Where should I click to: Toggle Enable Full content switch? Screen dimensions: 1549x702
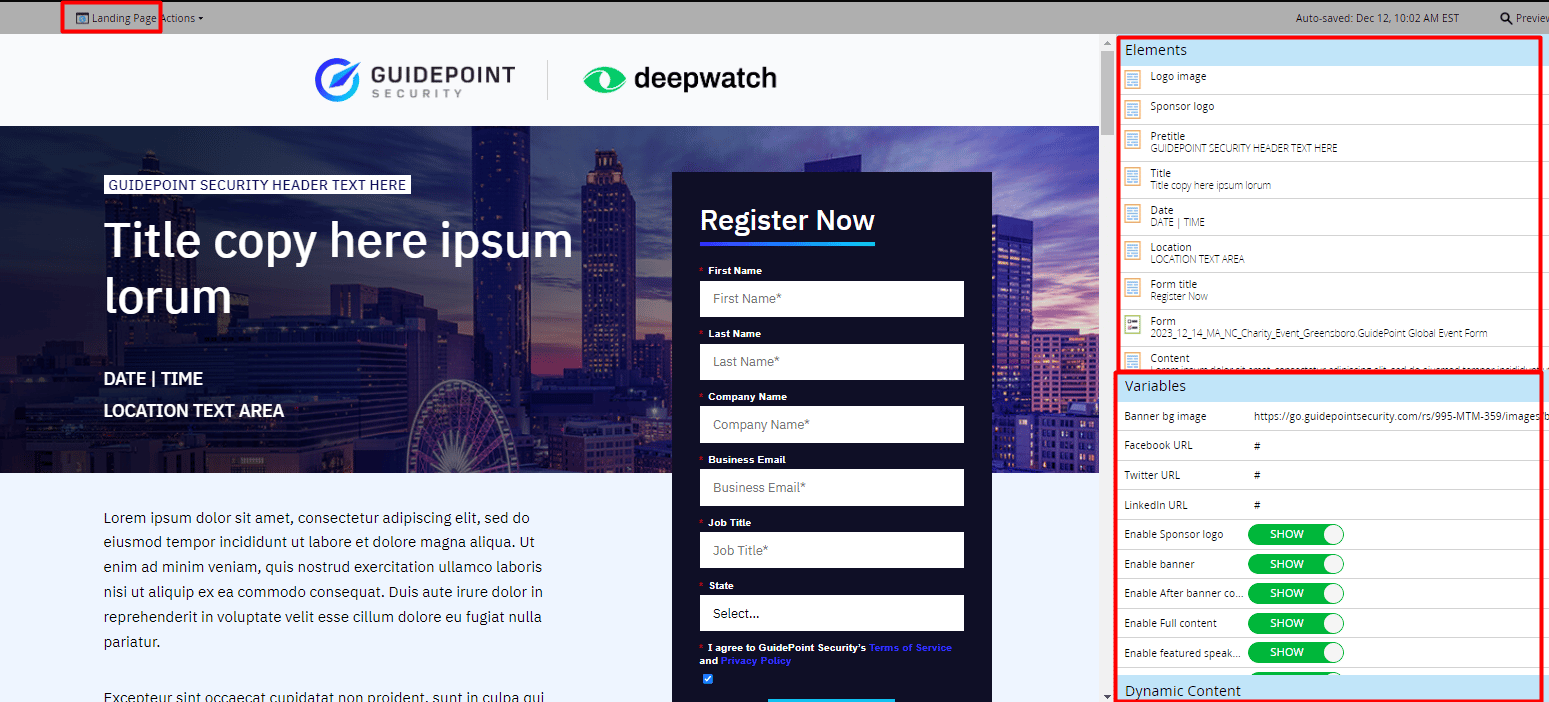pyautogui.click(x=1296, y=623)
